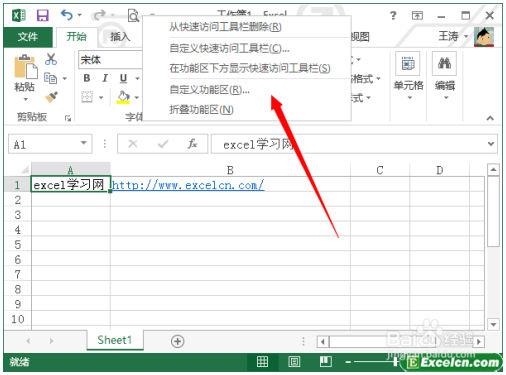Choose 自定义功能区(R)... from context menu
The height and width of the screenshot is (375, 506).
click(209, 90)
